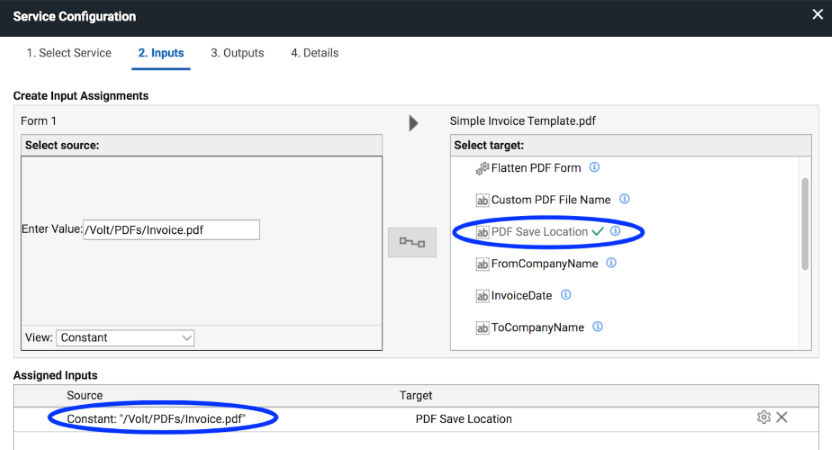The height and width of the screenshot is (450, 832).
Task: Open the Outputs tab
Action: pyautogui.click(x=237, y=53)
